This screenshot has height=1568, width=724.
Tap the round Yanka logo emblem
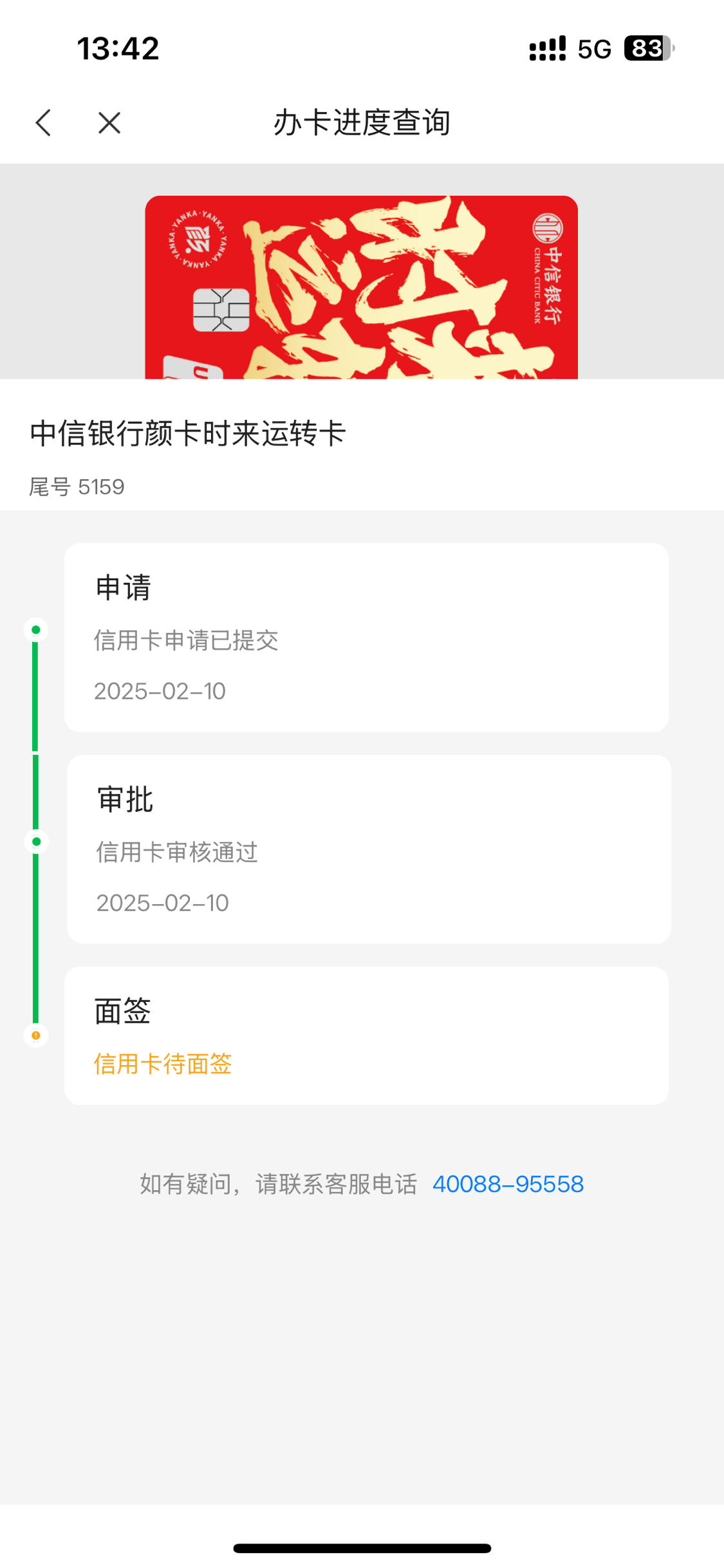198,240
